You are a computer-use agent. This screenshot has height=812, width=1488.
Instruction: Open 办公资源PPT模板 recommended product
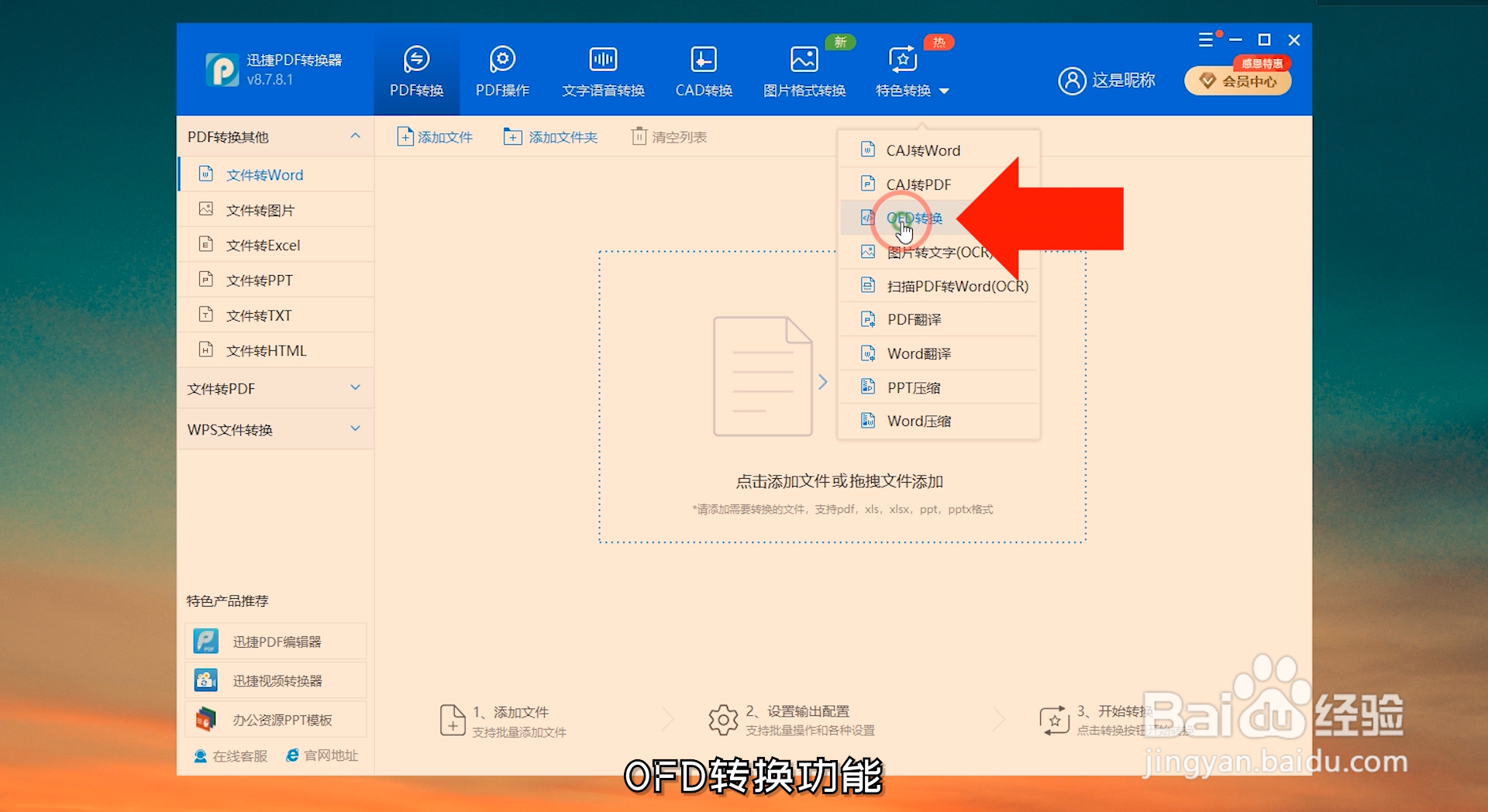tap(276, 720)
